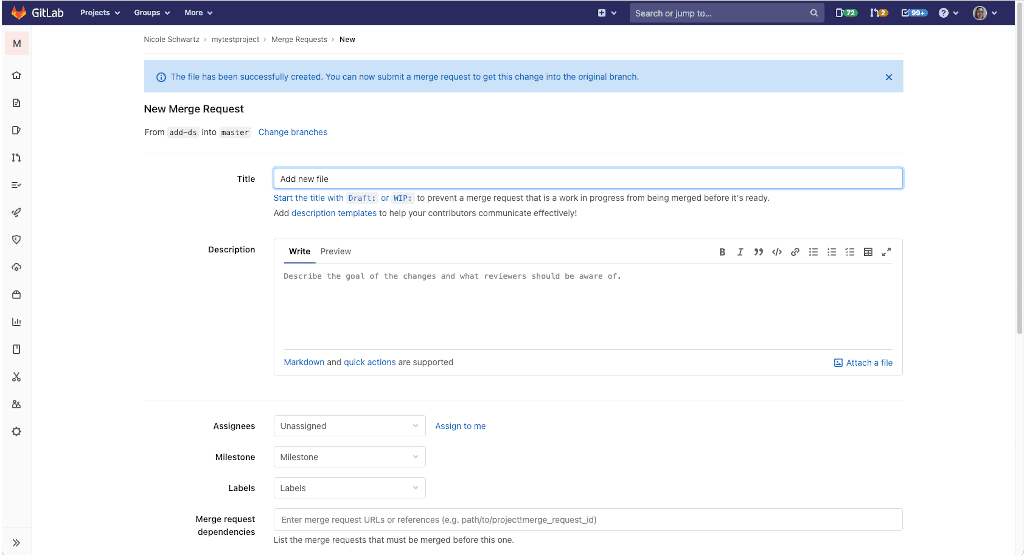Open the Milestone dropdown
1024x555 pixels.
tap(349, 457)
